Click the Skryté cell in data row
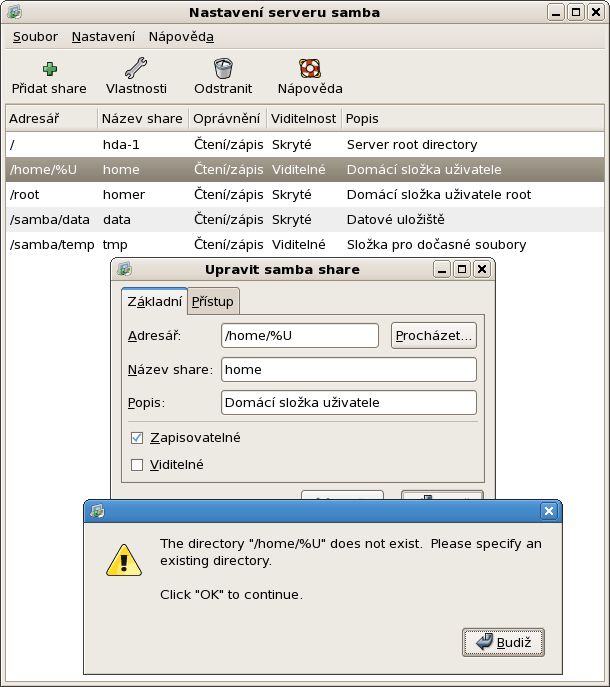The height and width of the screenshot is (687, 610). [292, 220]
